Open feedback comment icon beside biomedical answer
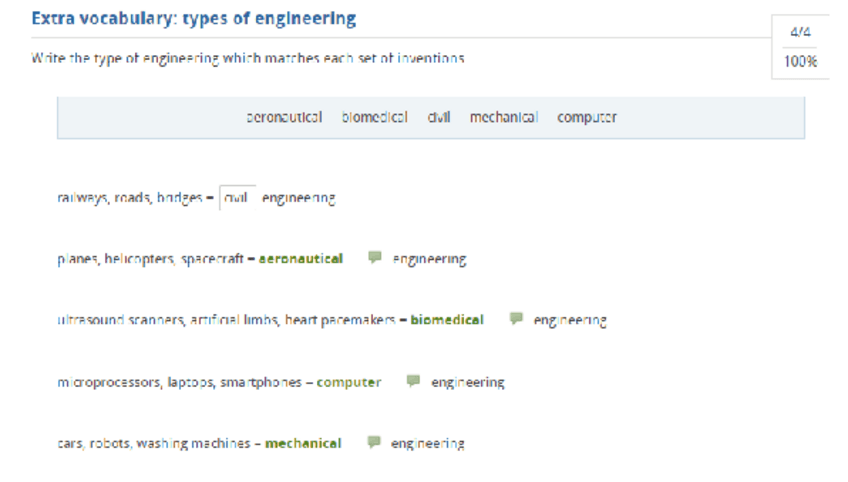This screenshot has width=848, height=482. click(x=516, y=319)
